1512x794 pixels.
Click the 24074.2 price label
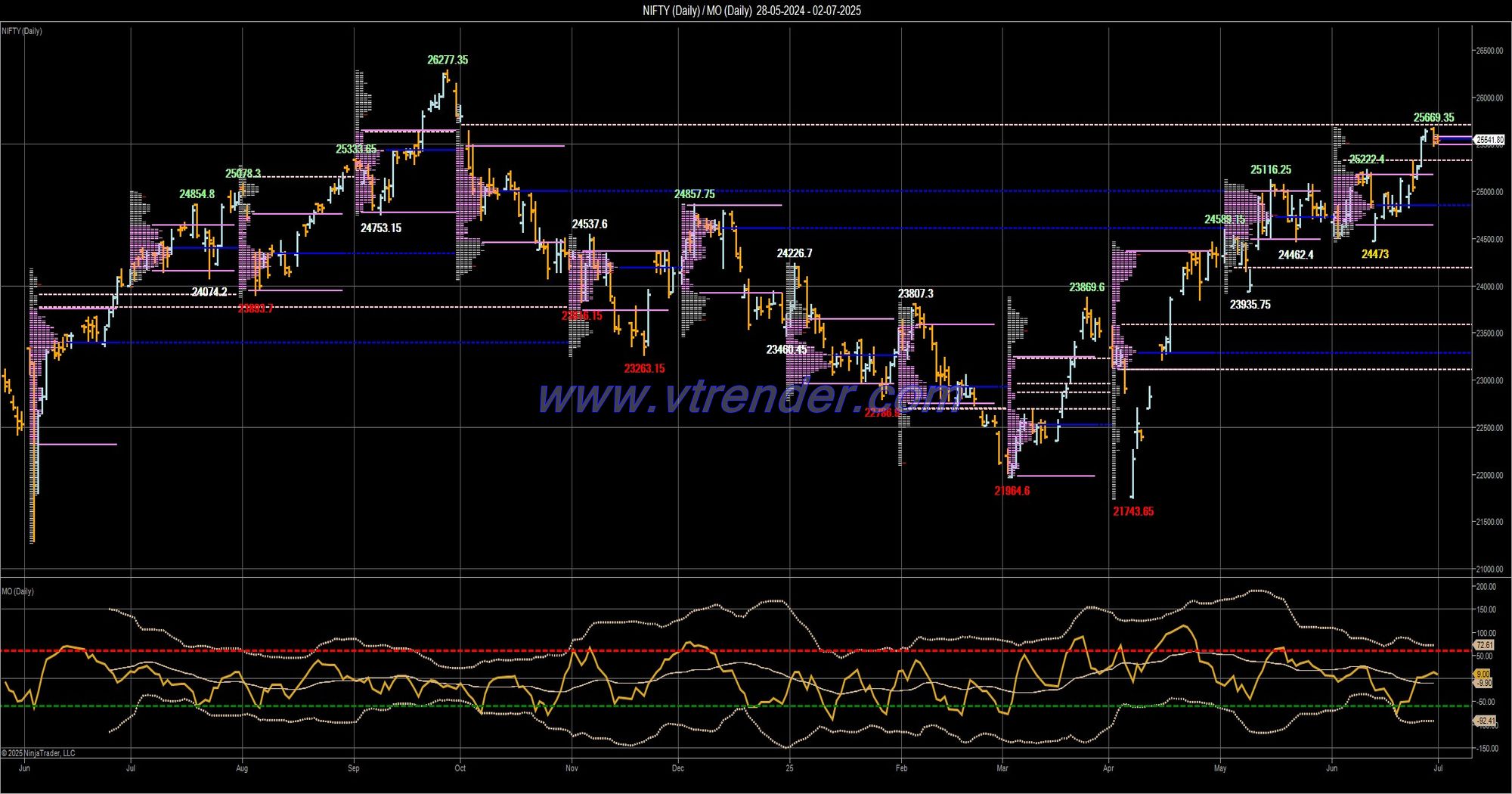click(209, 292)
